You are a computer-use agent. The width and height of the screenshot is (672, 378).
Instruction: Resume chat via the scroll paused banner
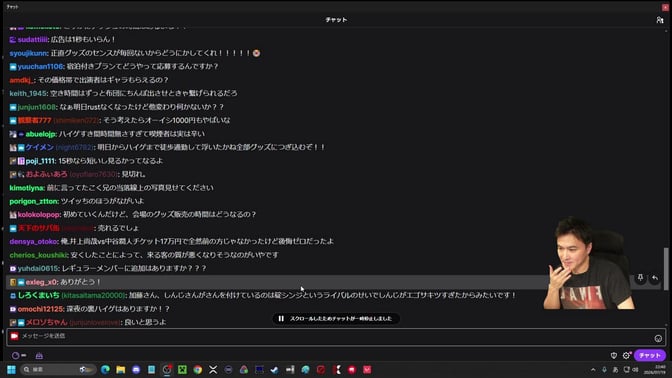[336, 318]
